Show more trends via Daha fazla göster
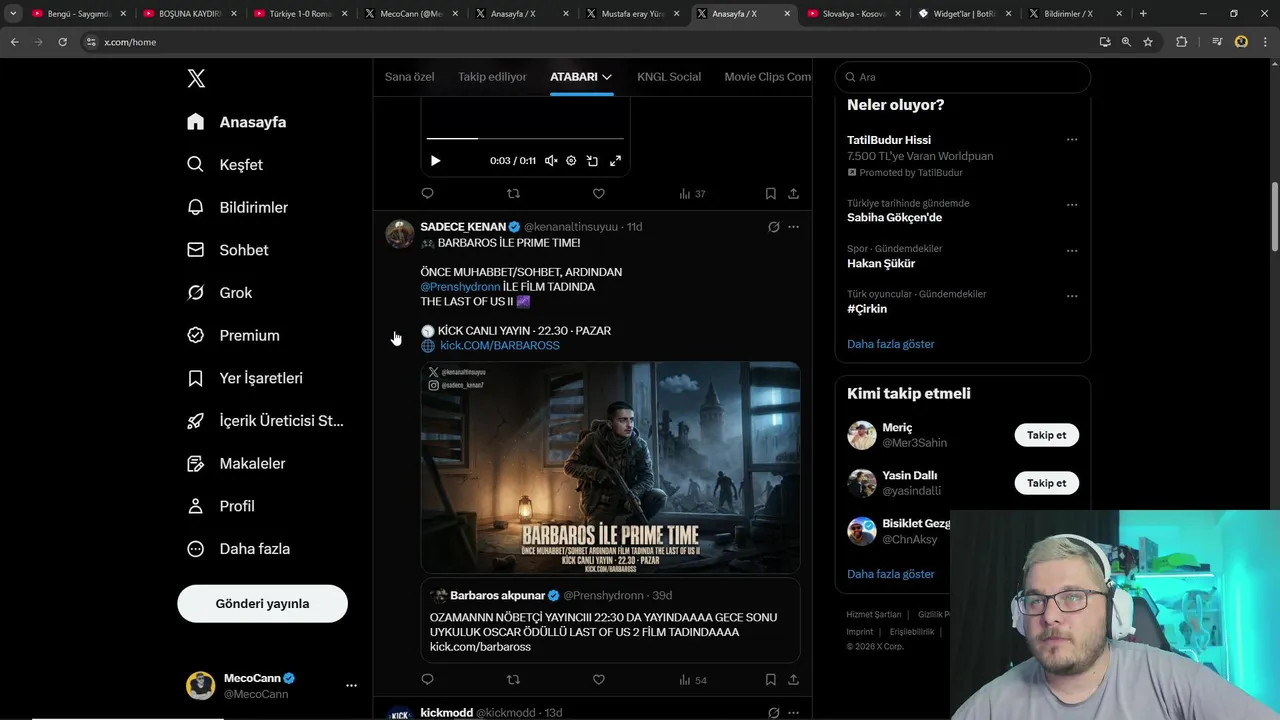 (x=890, y=344)
